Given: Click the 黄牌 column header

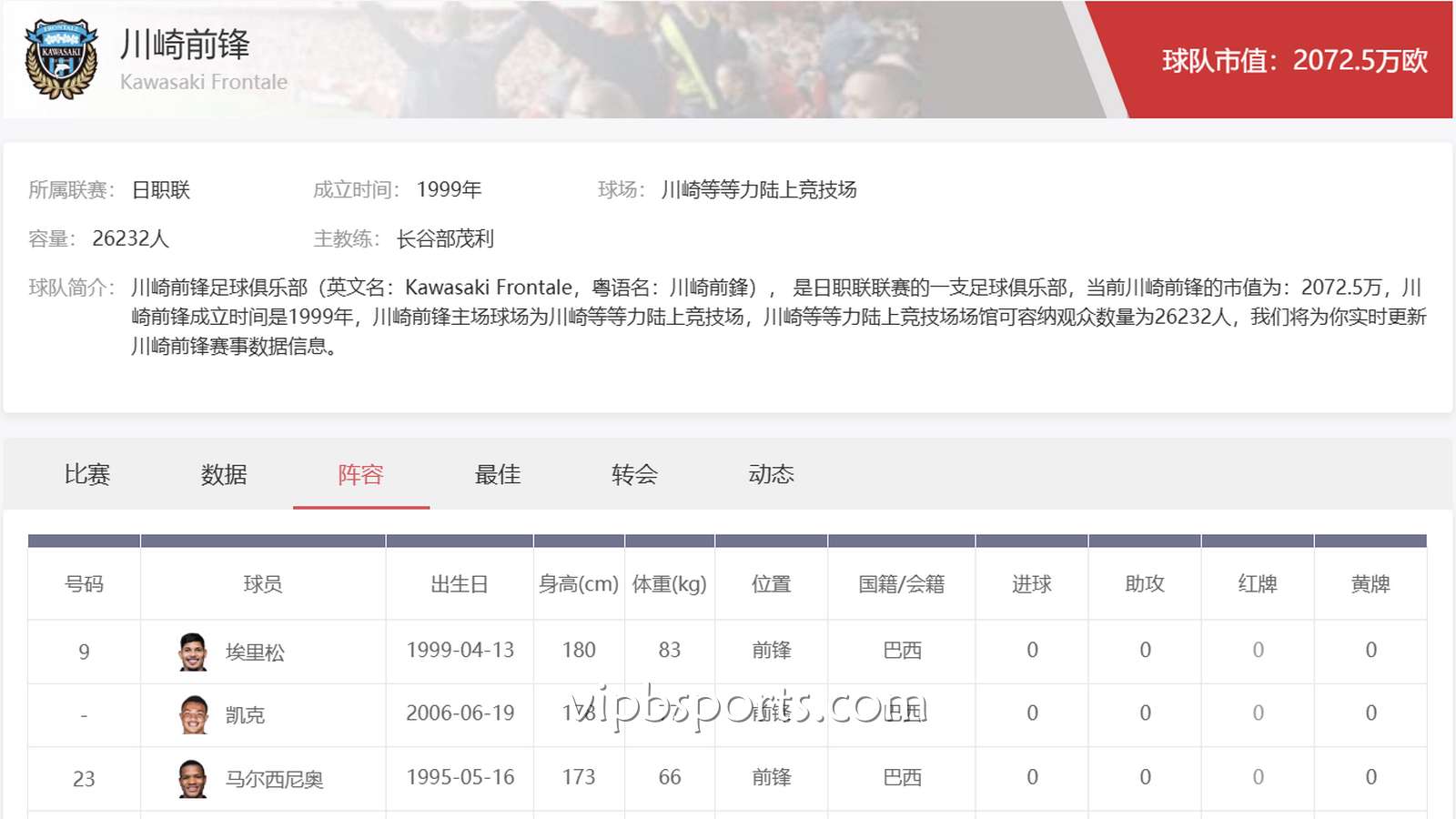Looking at the screenshot, I should pyautogui.click(x=1370, y=584).
